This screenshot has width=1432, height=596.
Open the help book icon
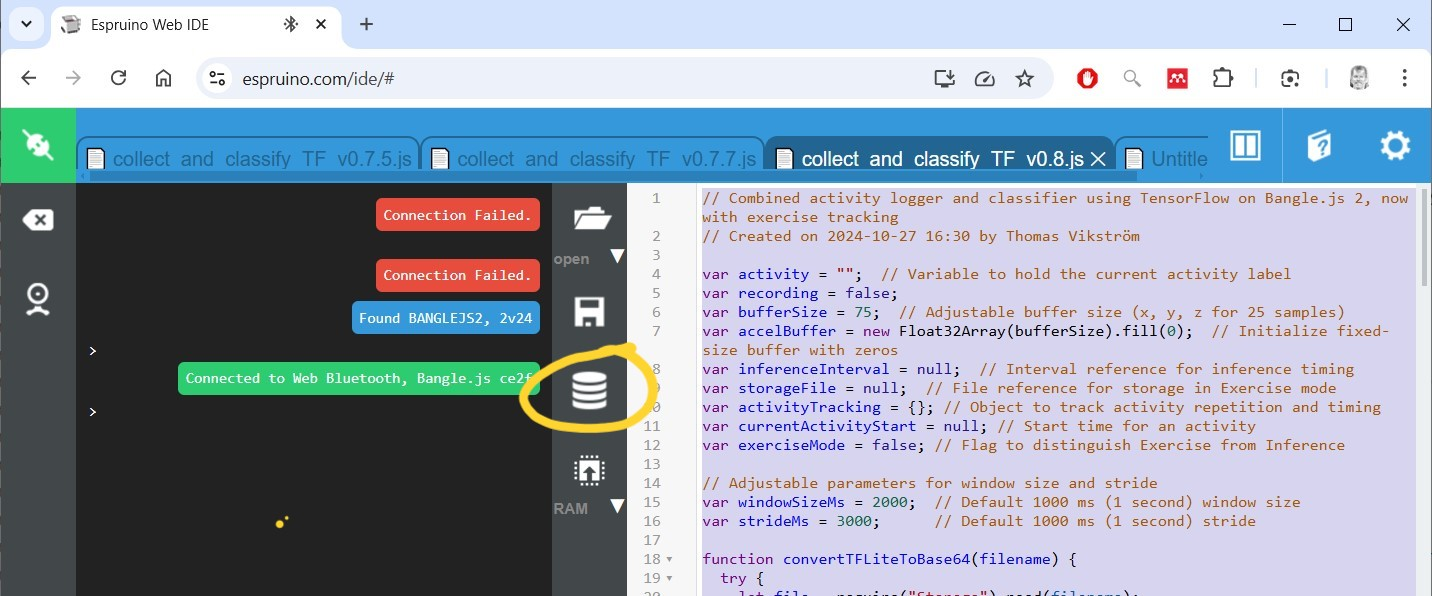[x=1320, y=146]
